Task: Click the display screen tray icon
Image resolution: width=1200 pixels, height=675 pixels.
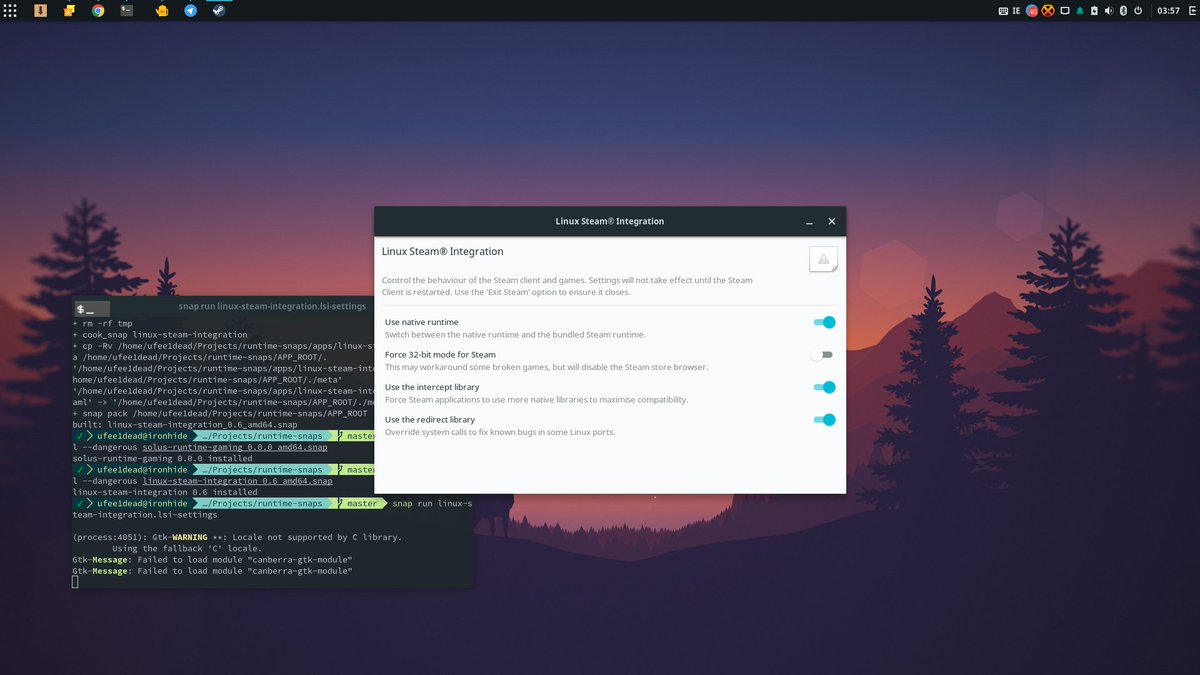Action: coord(1065,10)
